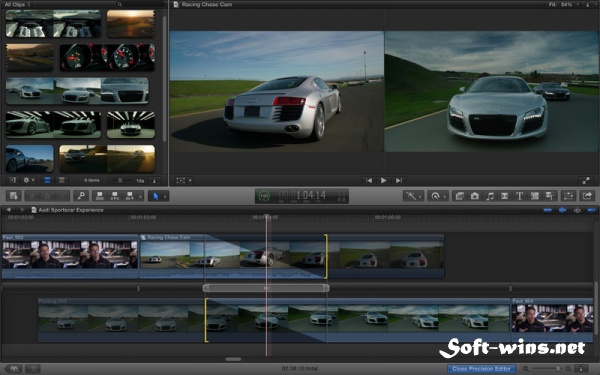Show the Titles browser T icon
The width and height of the screenshot is (600, 375).
pyautogui.click(x=519, y=196)
